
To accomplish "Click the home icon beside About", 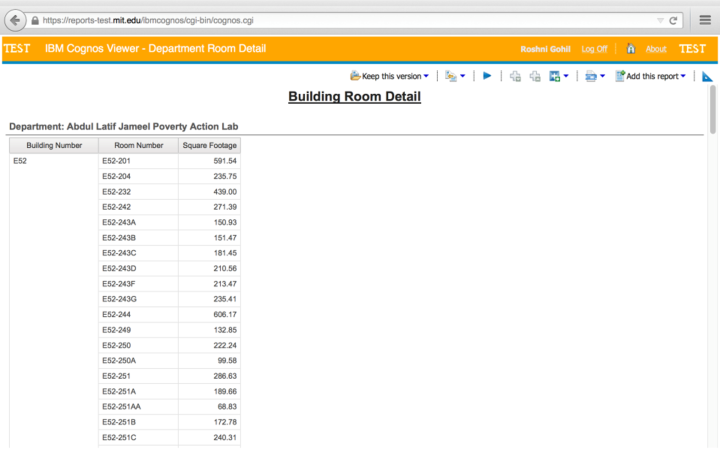I will tap(631, 48).
